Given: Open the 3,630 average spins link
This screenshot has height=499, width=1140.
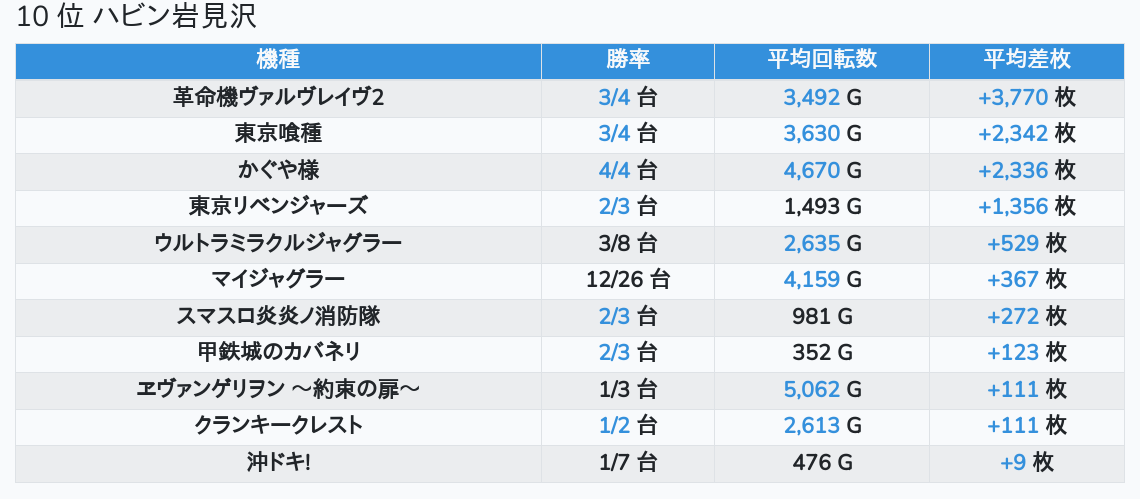Looking at the screenshot, I should (x=812, y=134).
